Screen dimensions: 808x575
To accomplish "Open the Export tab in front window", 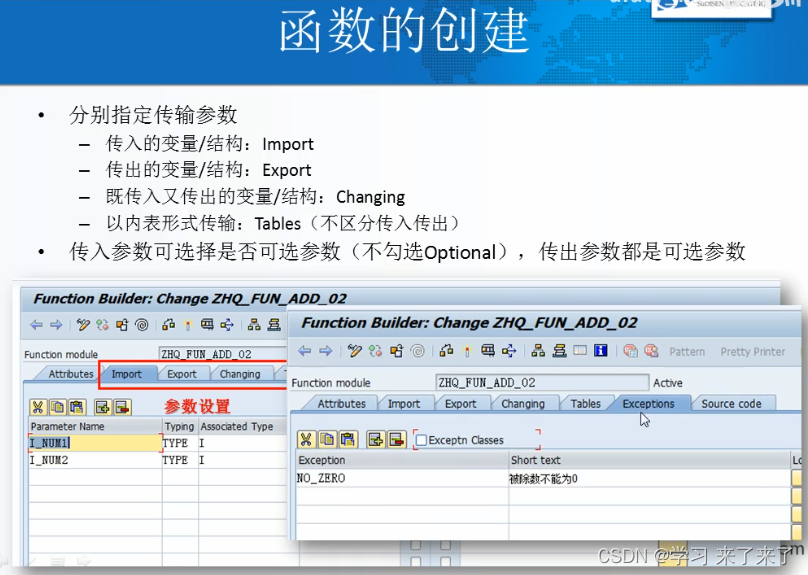I will pos(460,403).
